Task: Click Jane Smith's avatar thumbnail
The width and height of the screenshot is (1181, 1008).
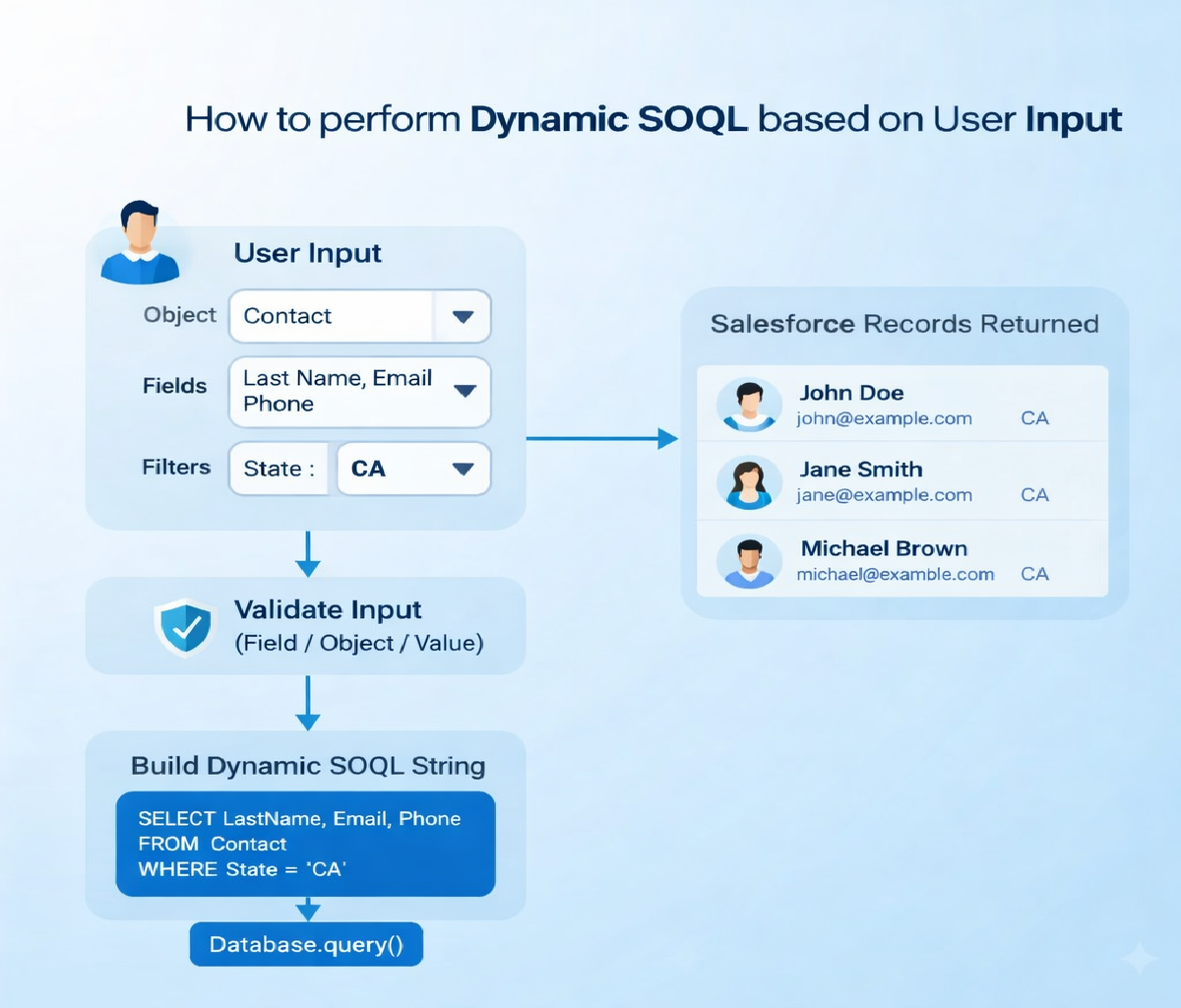Action: 750,482
